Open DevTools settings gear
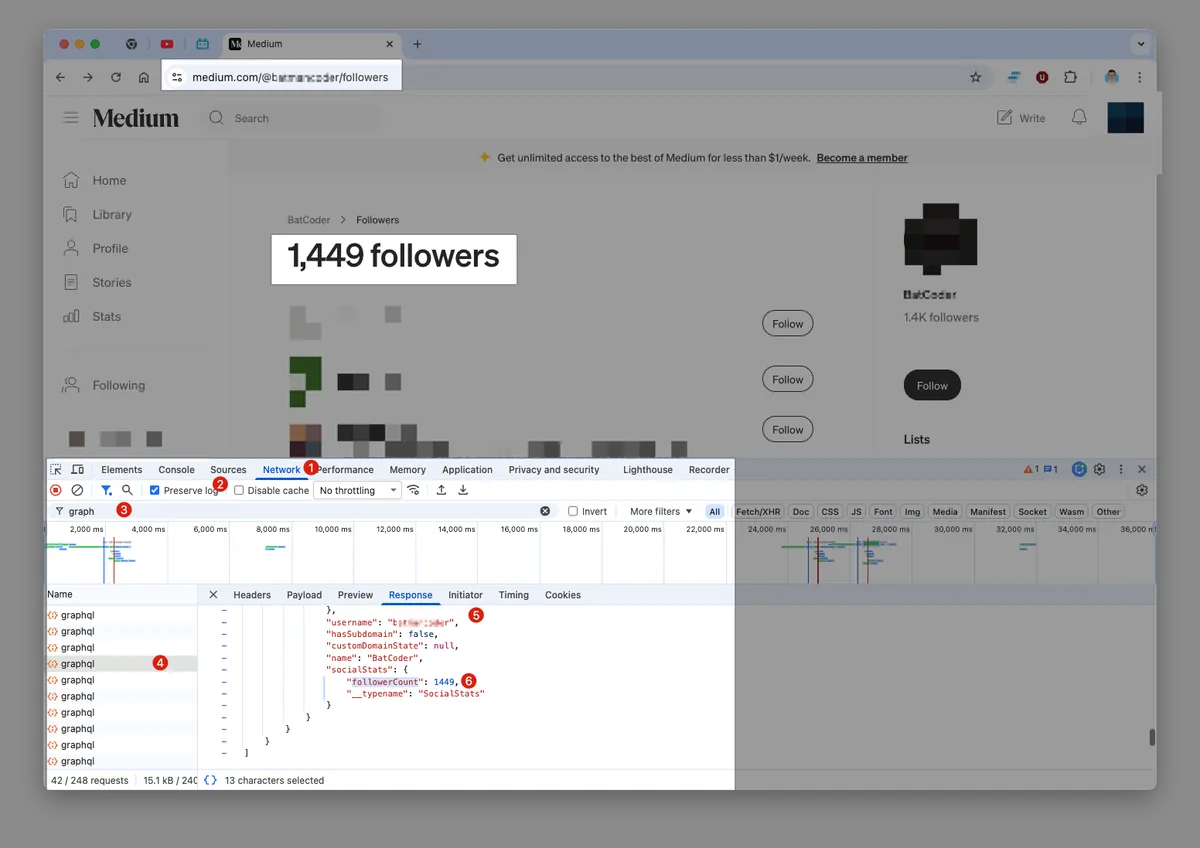Screen dimensions: 1200x848 1099,469
